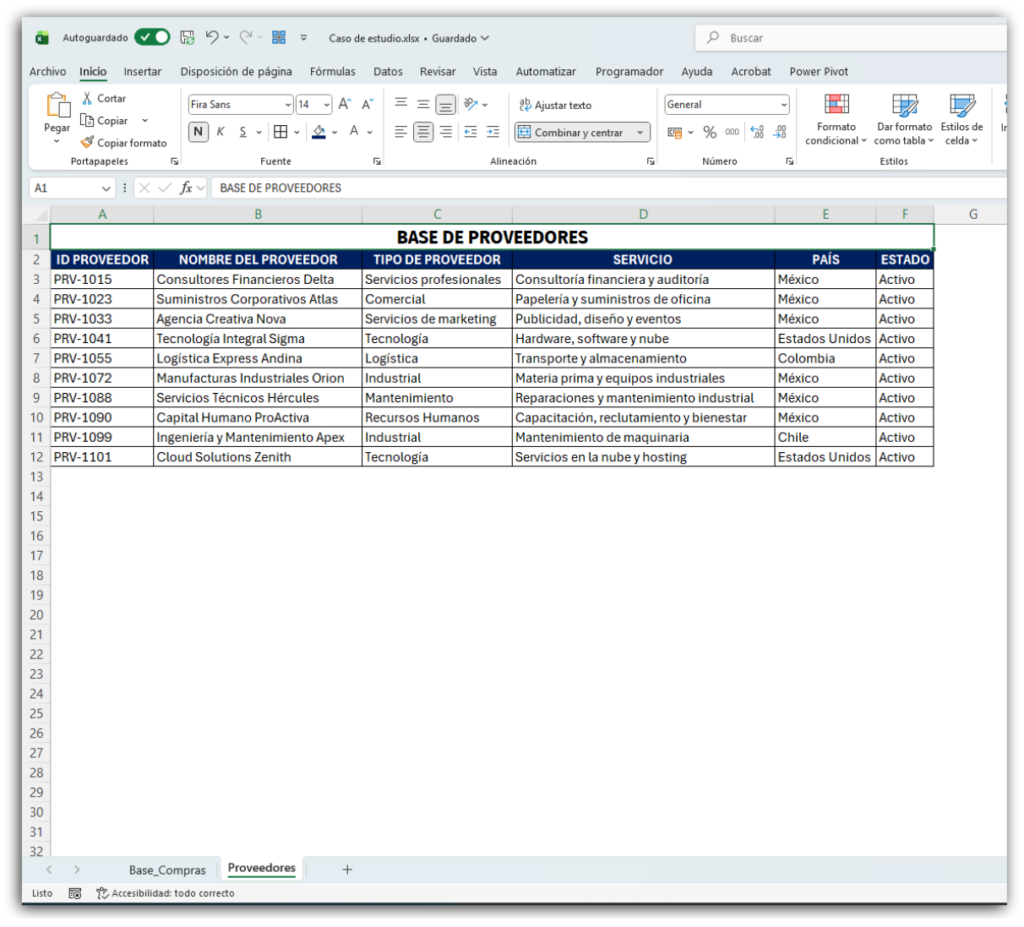Switch to Base_Compras sheet tab

point(167,870)
